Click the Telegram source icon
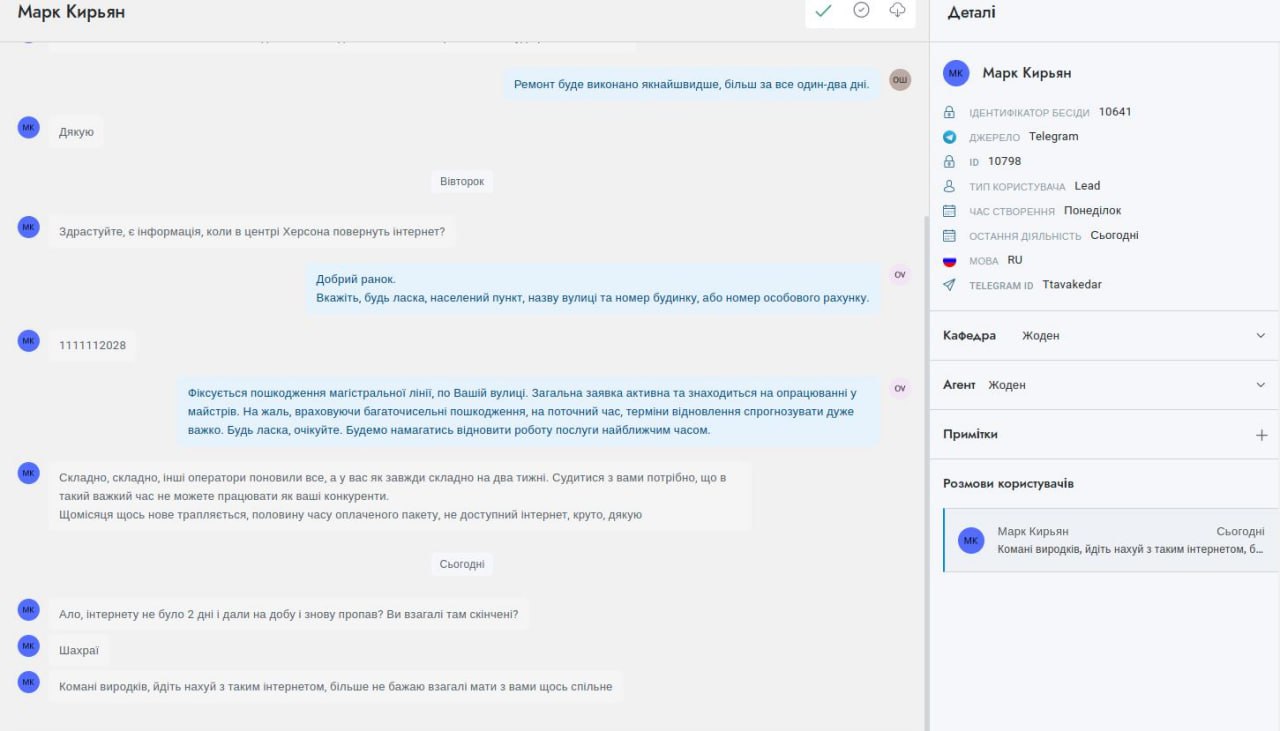Screen dimensions: 1280x731 pyautogui.click(x=950, y=137)
